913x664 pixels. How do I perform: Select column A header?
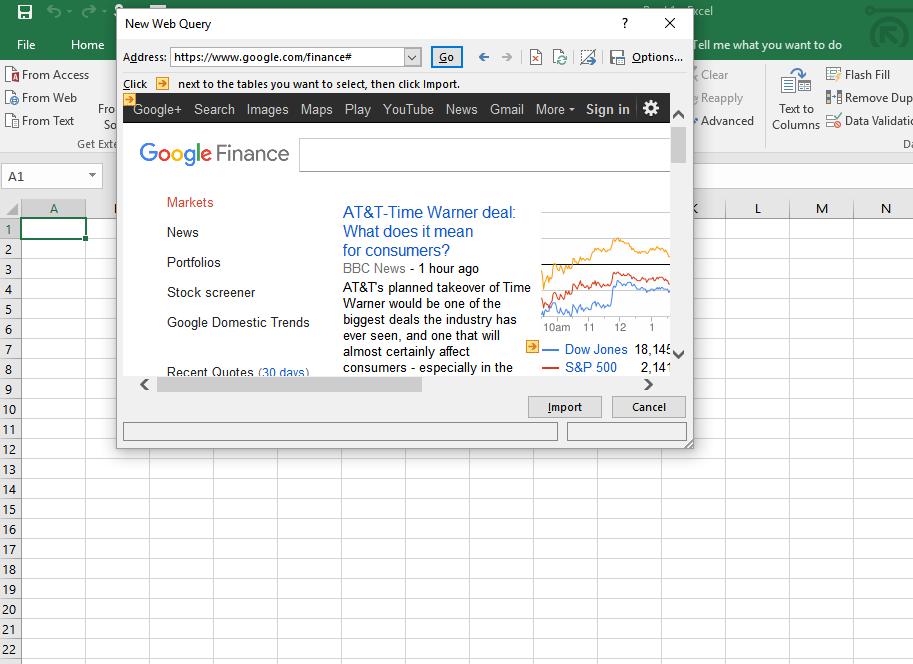[54, 209]
